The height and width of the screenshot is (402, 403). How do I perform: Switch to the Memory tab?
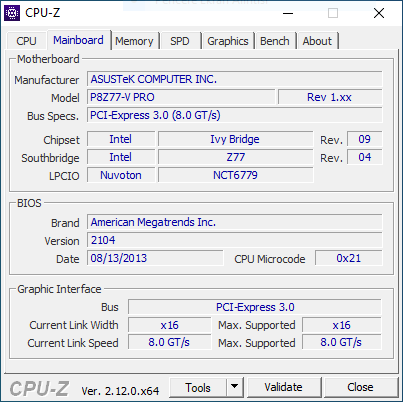[x=134, y=41]
